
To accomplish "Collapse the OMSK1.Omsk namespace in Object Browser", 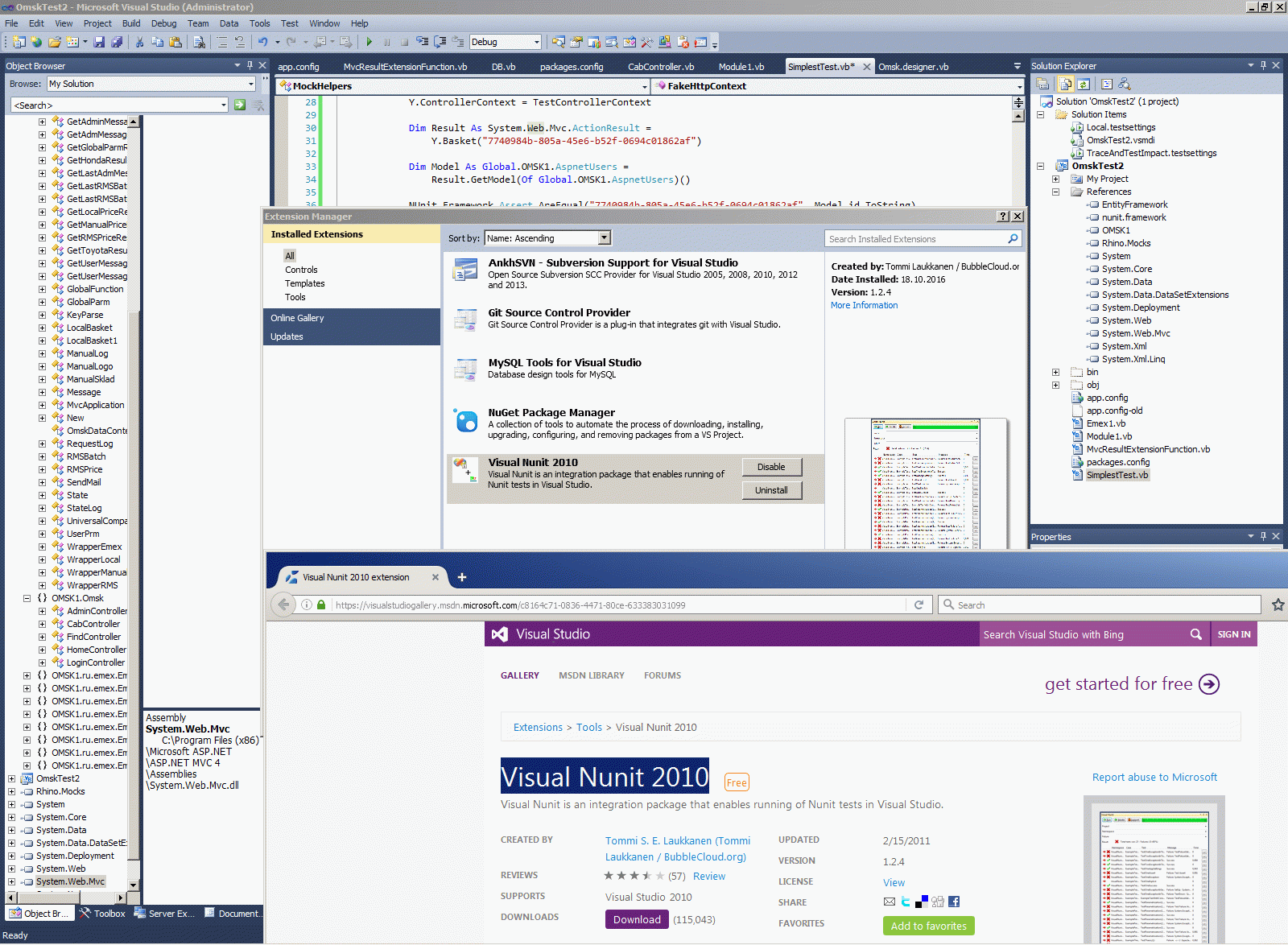I will [27, 598].
